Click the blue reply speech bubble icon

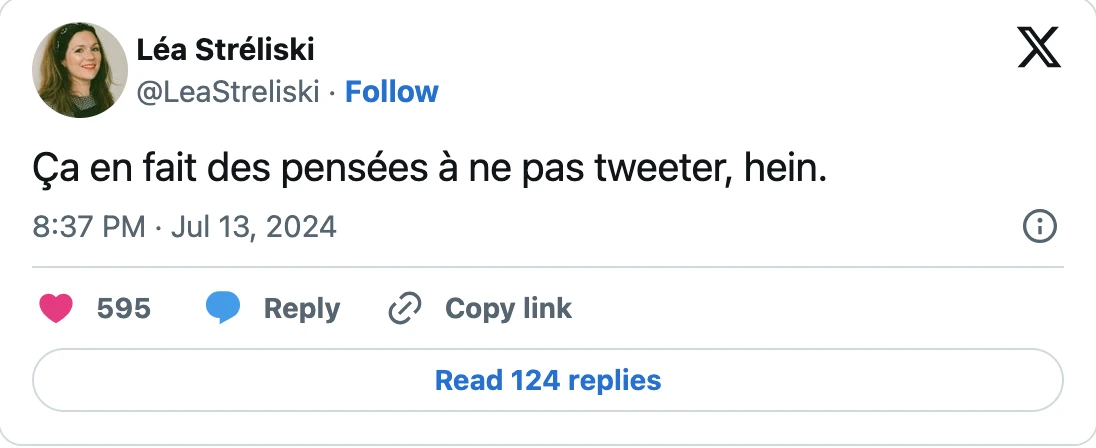(x=223, y=309)
